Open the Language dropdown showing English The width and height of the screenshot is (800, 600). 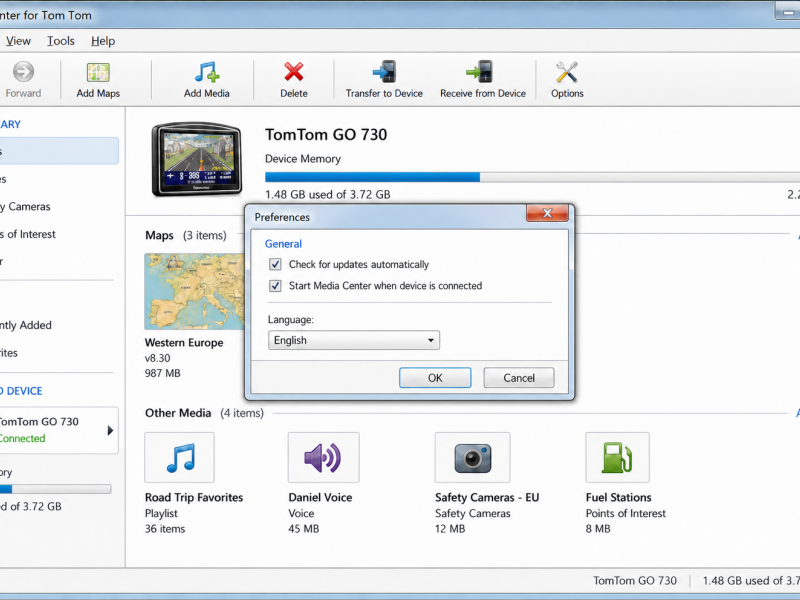click(354, 340)
